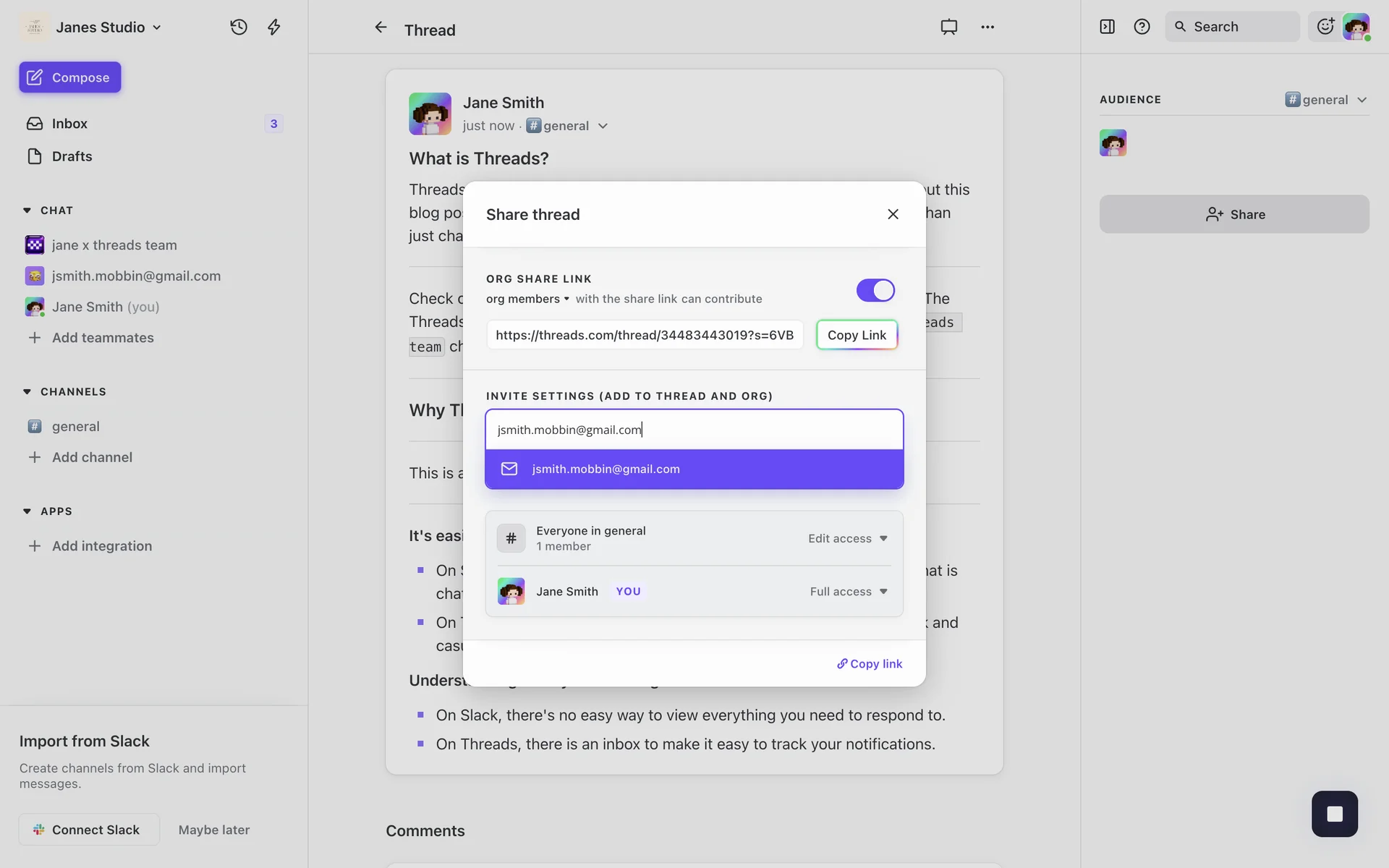Open the help question mark icon
1389x868 pixels.
(x=1142, y=27)
